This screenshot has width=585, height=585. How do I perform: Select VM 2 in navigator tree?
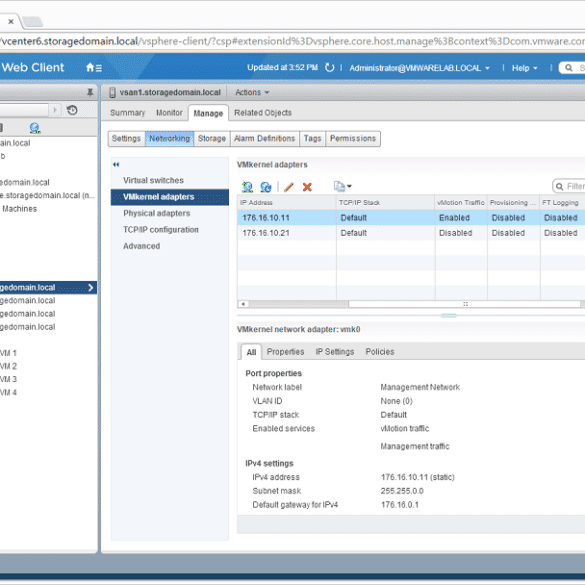[x=8, y=366]
